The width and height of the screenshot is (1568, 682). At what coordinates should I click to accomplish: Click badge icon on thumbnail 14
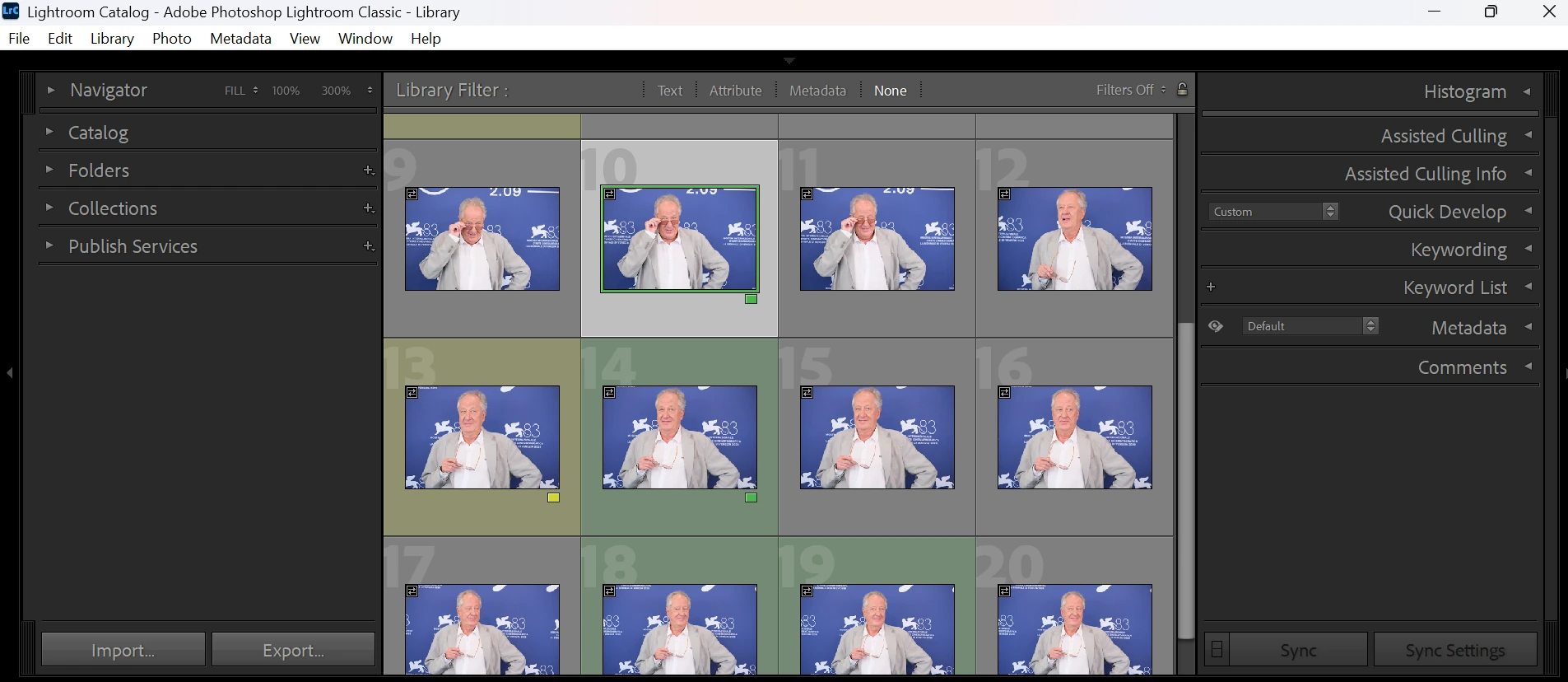click(610, 393)
